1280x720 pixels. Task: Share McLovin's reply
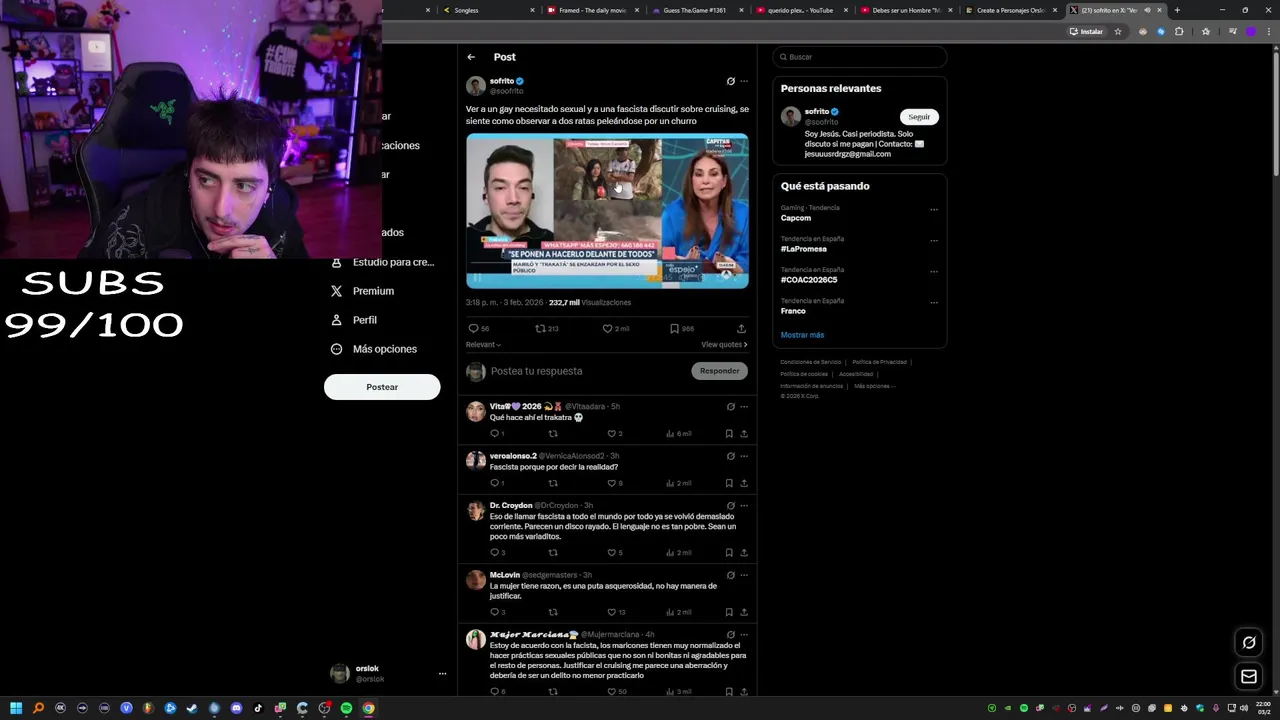tap(744, 612)
